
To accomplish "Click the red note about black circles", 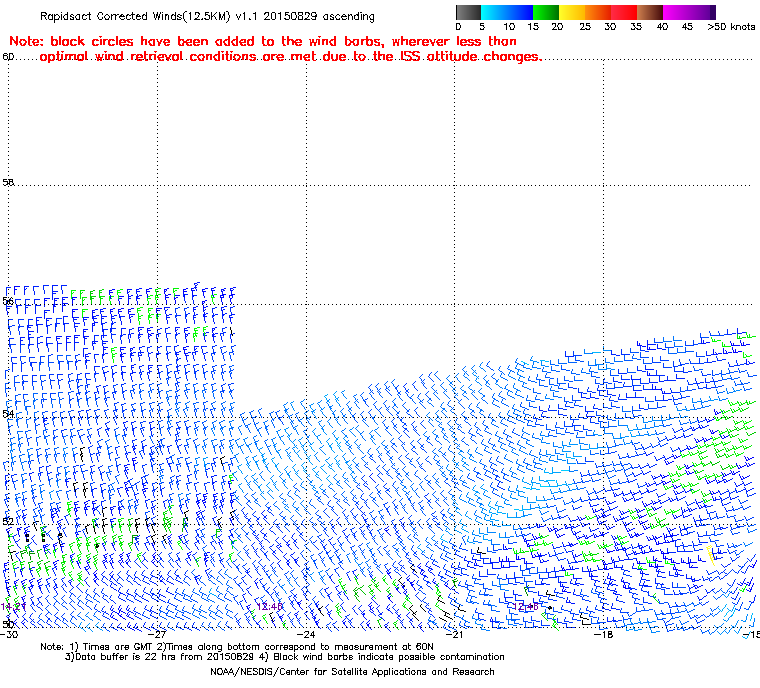I will [276, 49].
